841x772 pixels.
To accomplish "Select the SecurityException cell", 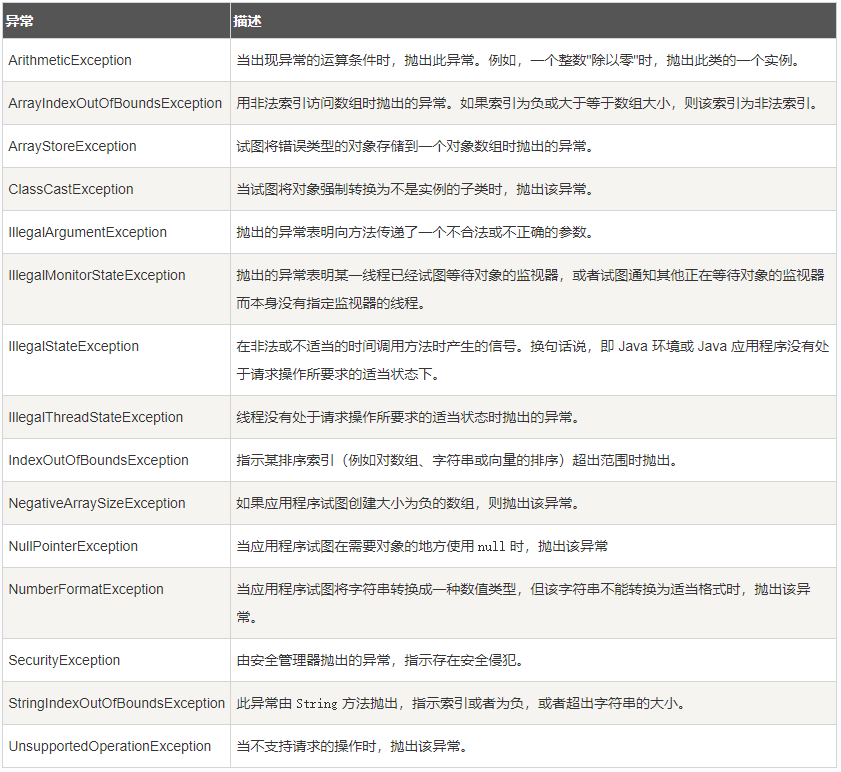I will (x=116, y=660).
